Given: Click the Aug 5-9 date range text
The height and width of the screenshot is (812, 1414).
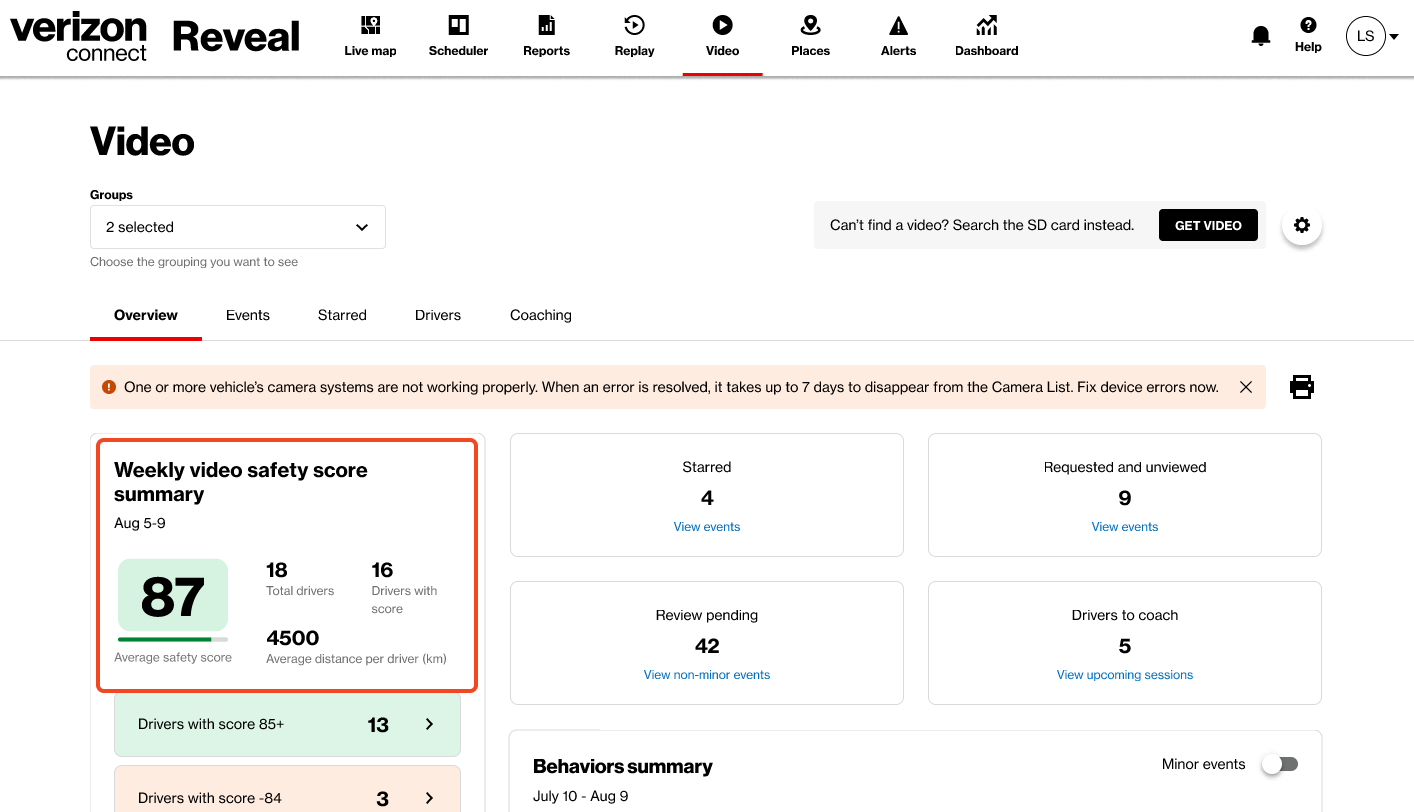Looking at the screenshot, I should 140,523.
